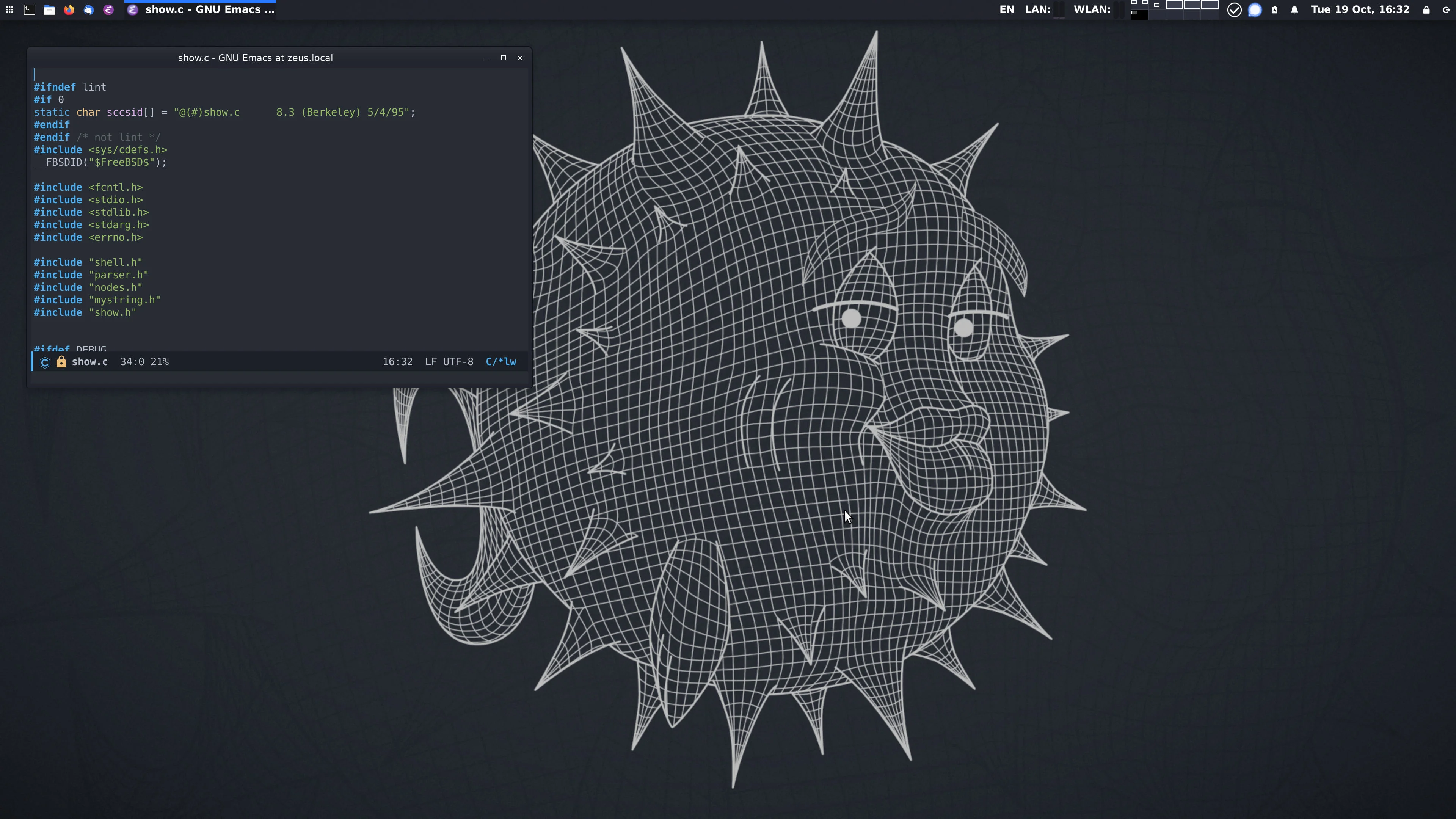Open the file manager launcher

tap(49, 9)
